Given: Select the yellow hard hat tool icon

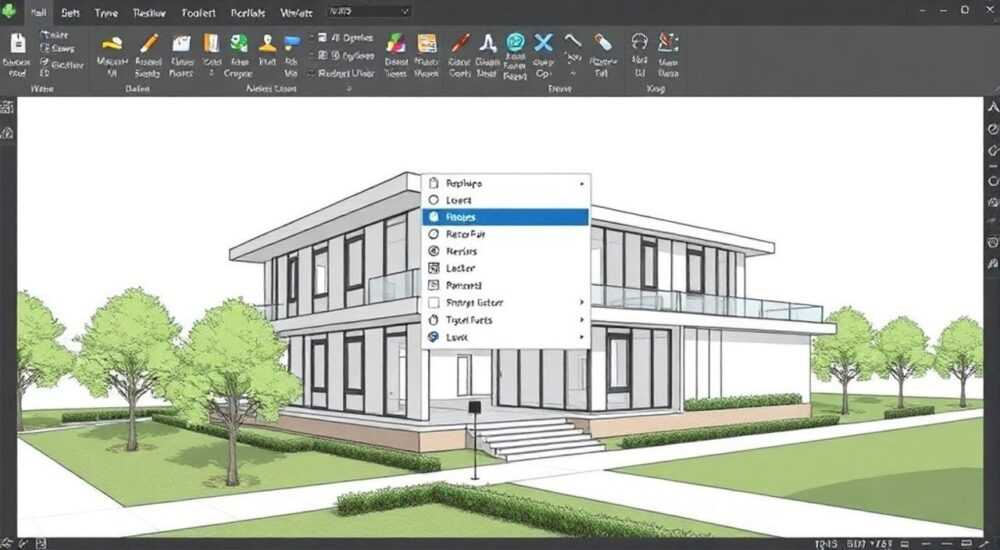Looking at the screenshot, I should pos(112,43).
